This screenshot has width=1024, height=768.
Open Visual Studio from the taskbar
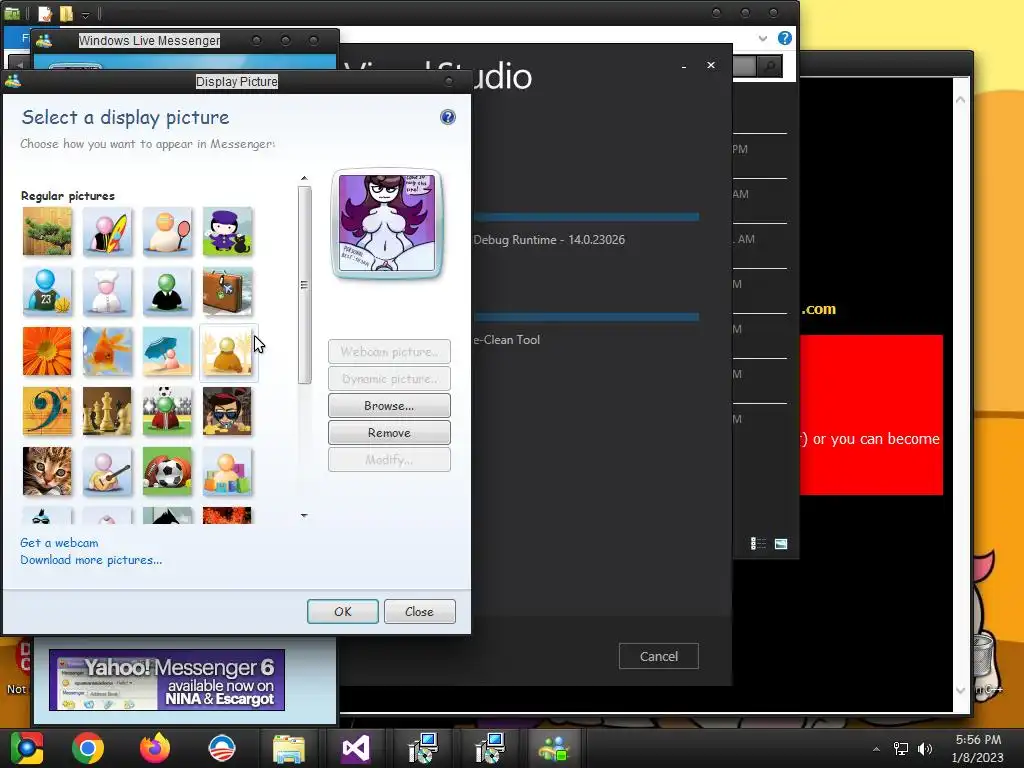[x=356, y=748]
